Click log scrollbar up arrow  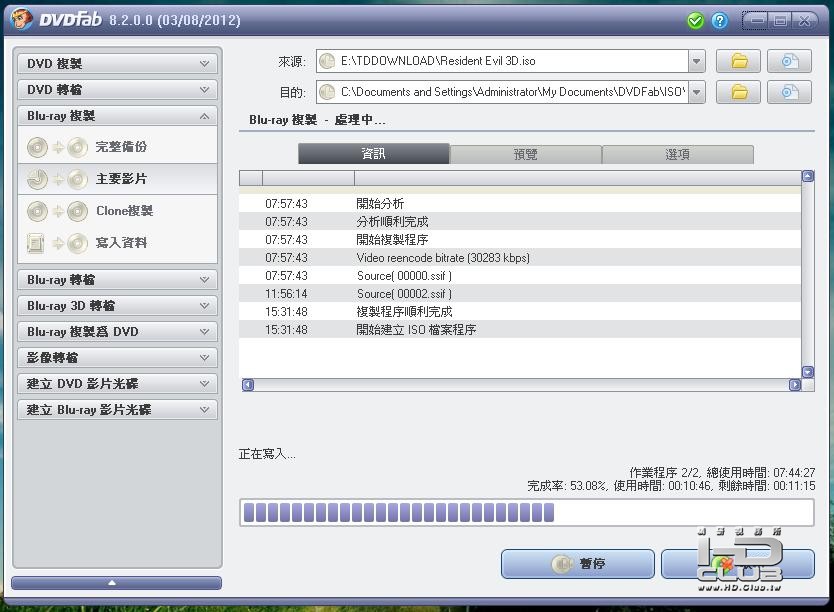pyautogui.click(x=807, y=176)
